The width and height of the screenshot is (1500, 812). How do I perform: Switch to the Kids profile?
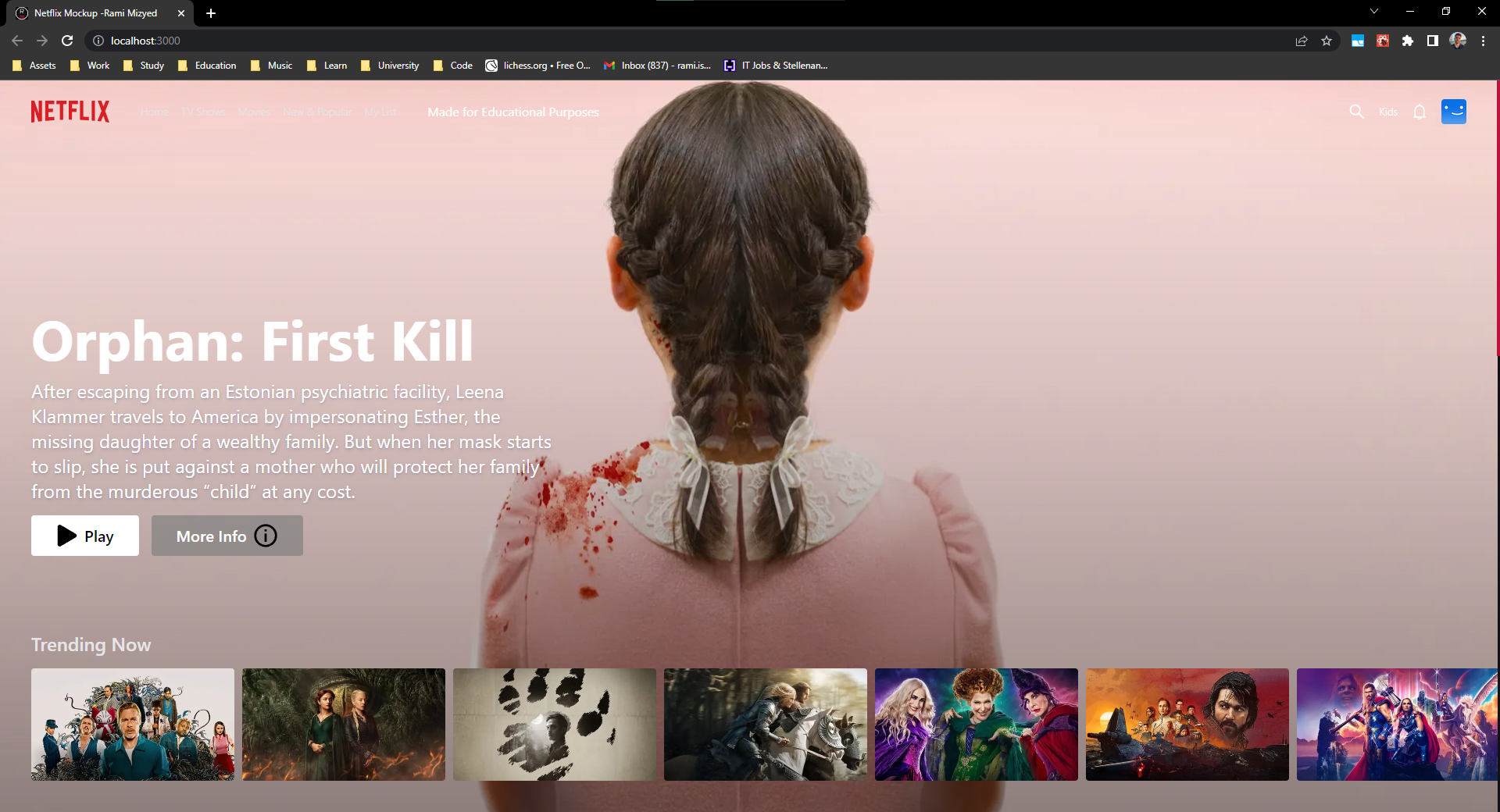(x=1388, y=112)
